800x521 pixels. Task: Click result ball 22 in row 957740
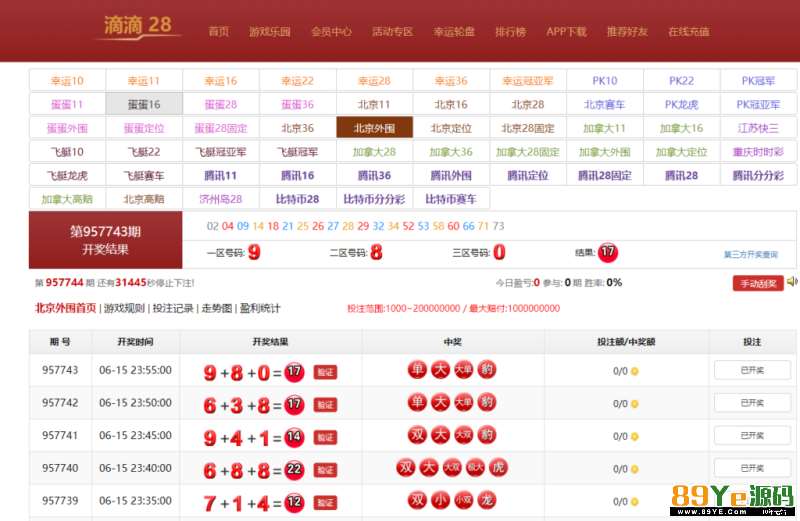pos(294,469)
